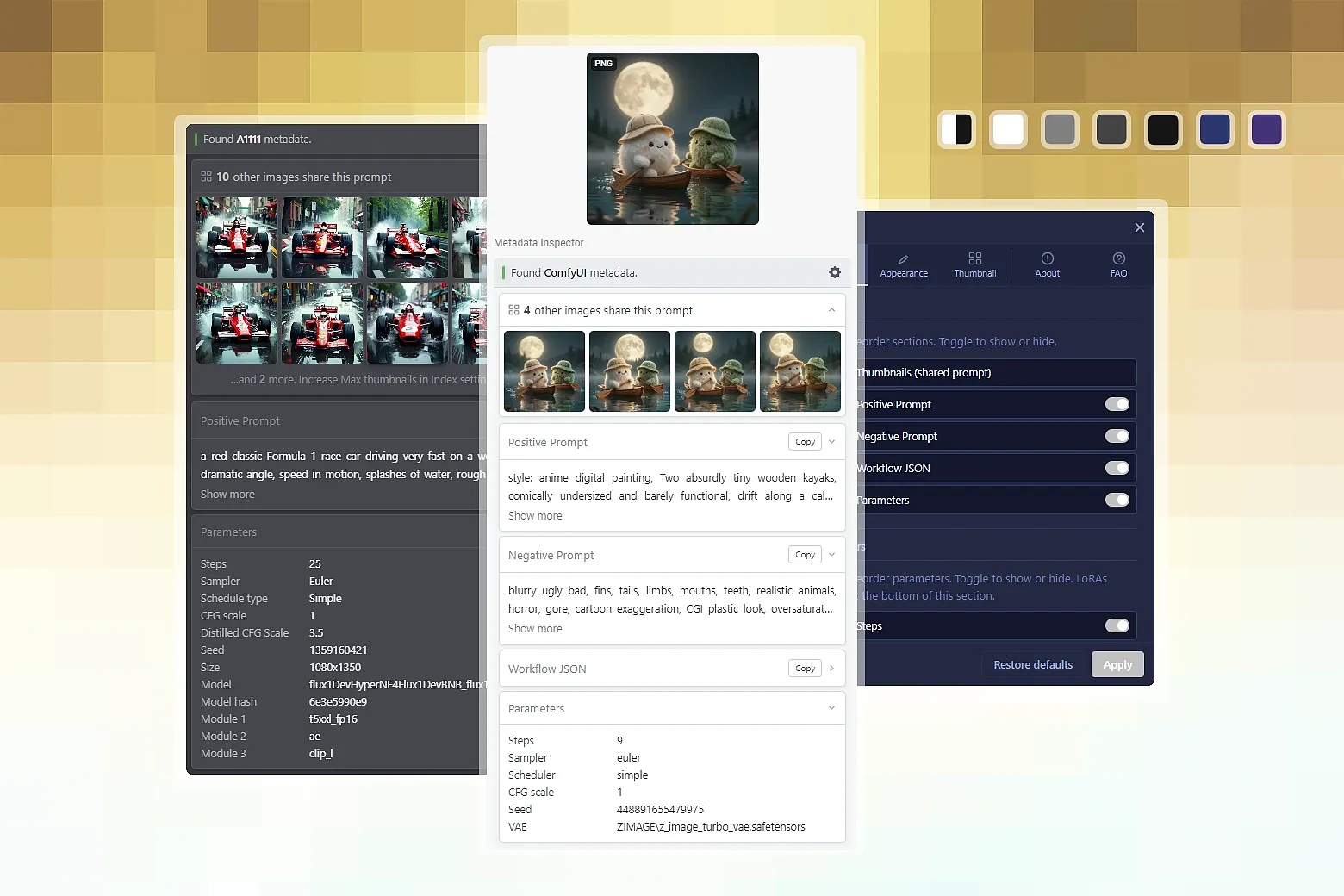Click Restore defaults
This screenshot has width=1344, height=896.
[1032, 664]
